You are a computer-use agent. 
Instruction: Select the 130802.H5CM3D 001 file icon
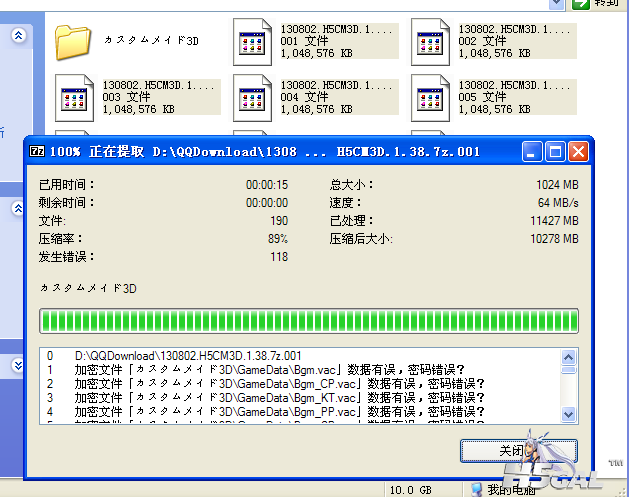coord(252,42)
